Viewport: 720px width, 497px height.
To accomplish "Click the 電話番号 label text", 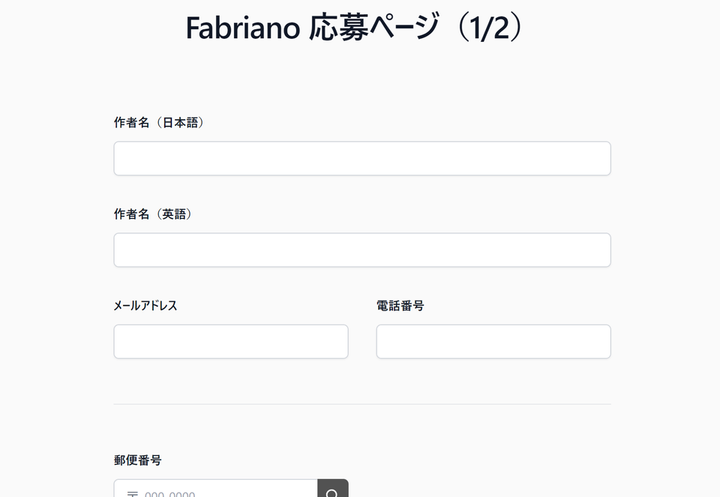I will point(400,305).
